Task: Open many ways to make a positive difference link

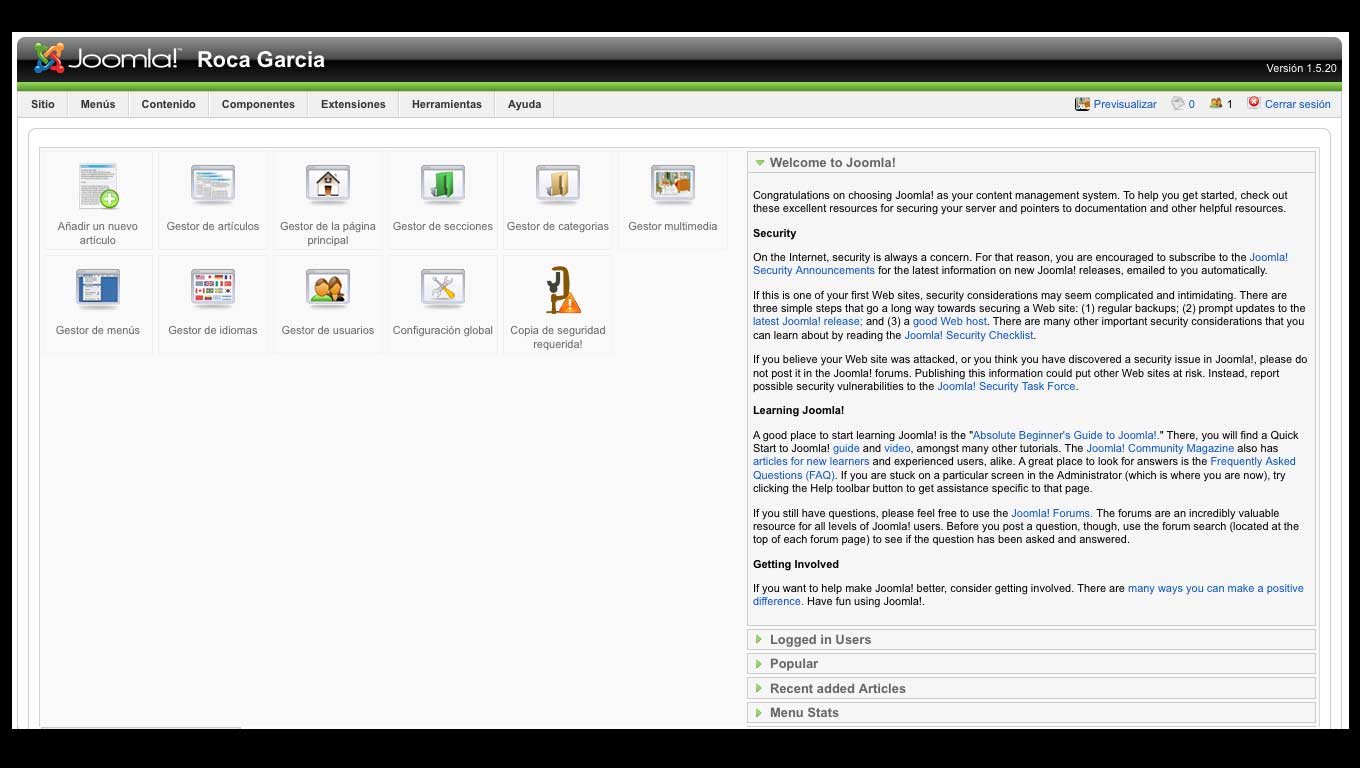Action: (1215, 589)
